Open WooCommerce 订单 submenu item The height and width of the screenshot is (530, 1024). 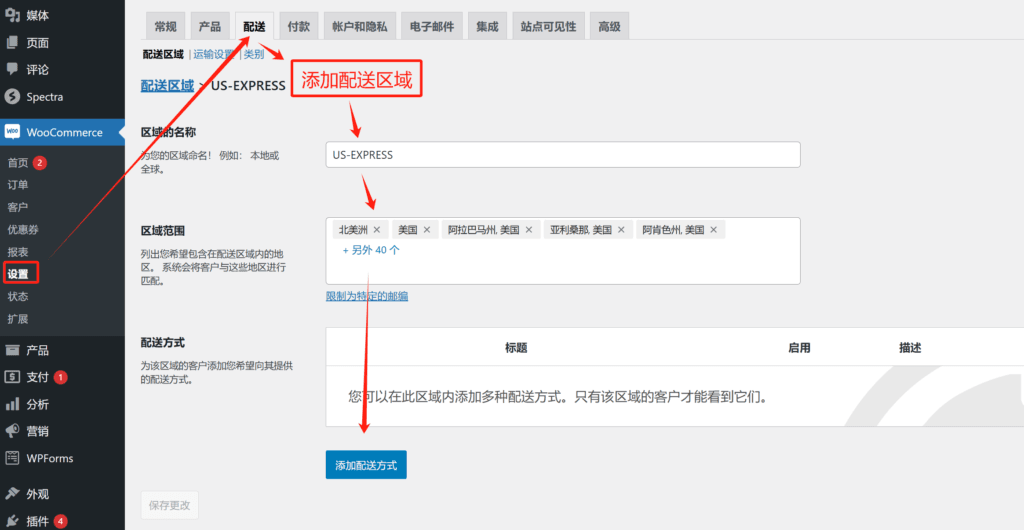(18, 185)
